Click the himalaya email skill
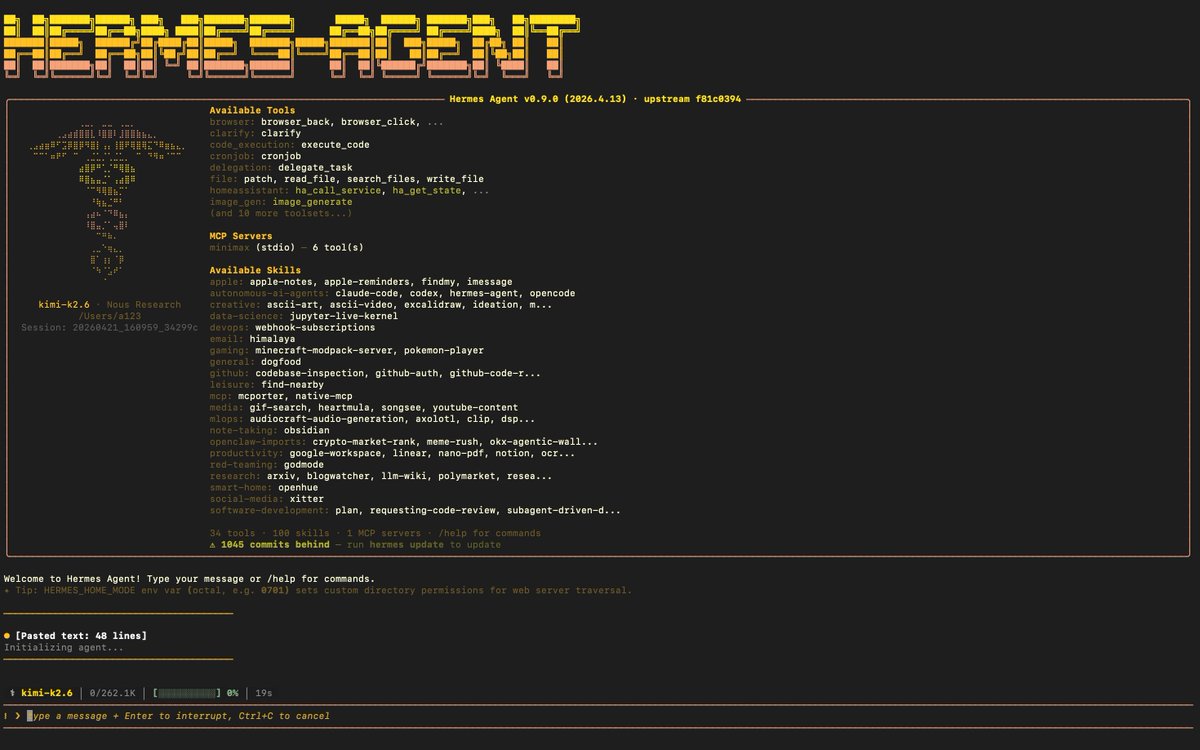Screen dimensions: 1200x750 tap(272, 339)
